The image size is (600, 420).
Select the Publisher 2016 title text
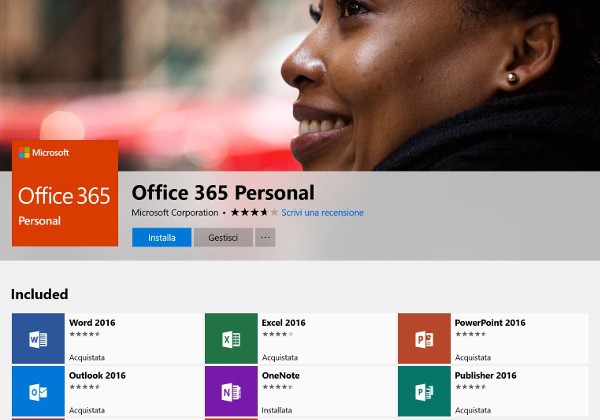pos(486,376)
